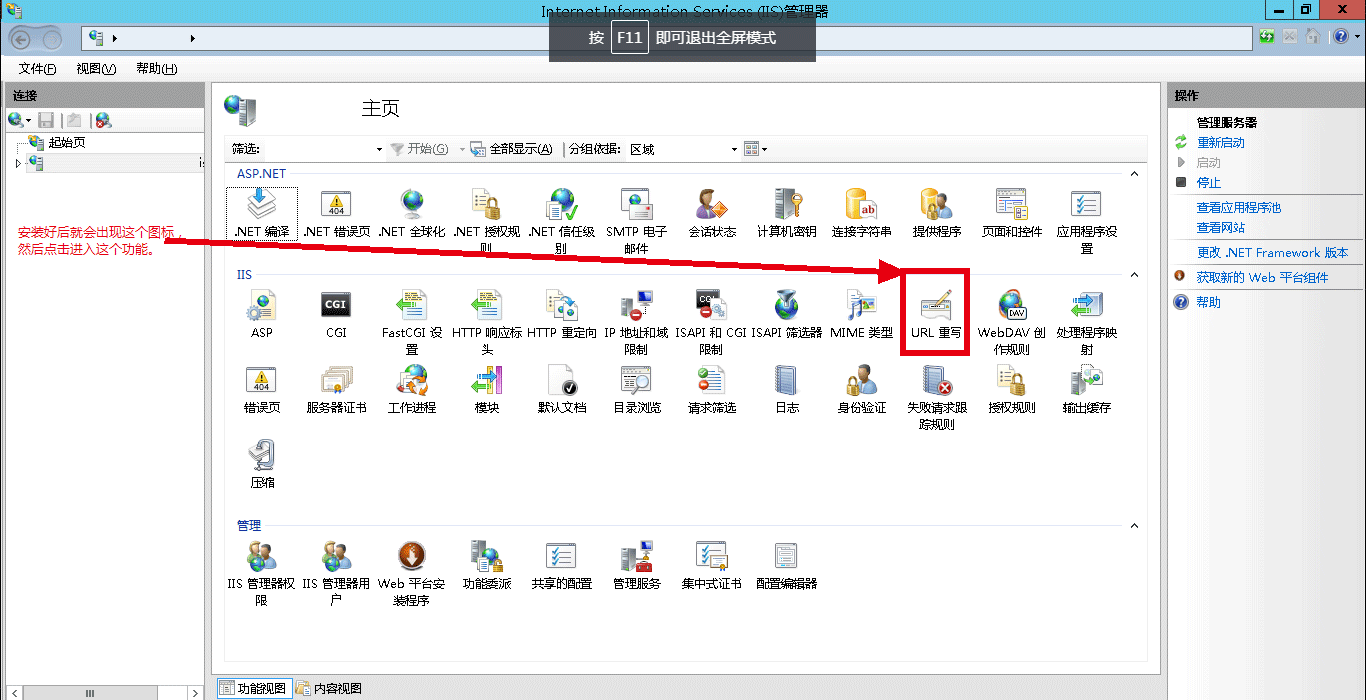This screenshot has width=1366, height=700.
Task: Open the 身份验证 feature
Action: pyautogui.click(x=861, y=390)
